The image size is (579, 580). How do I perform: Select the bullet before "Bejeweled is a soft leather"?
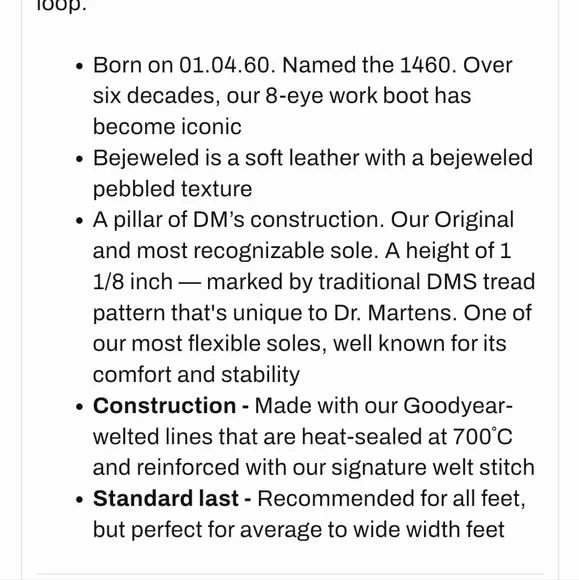[79, 159]
